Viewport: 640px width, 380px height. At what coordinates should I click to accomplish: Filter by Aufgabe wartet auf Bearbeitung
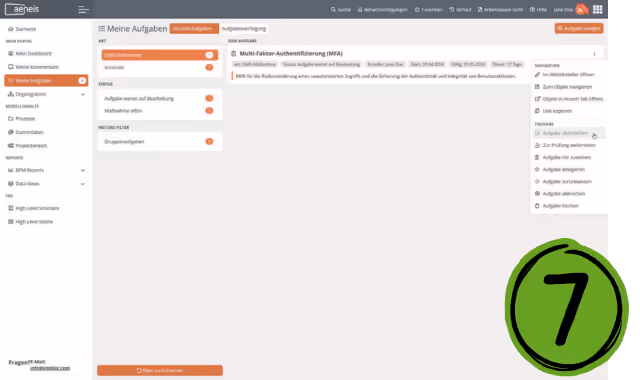(160, 98)
